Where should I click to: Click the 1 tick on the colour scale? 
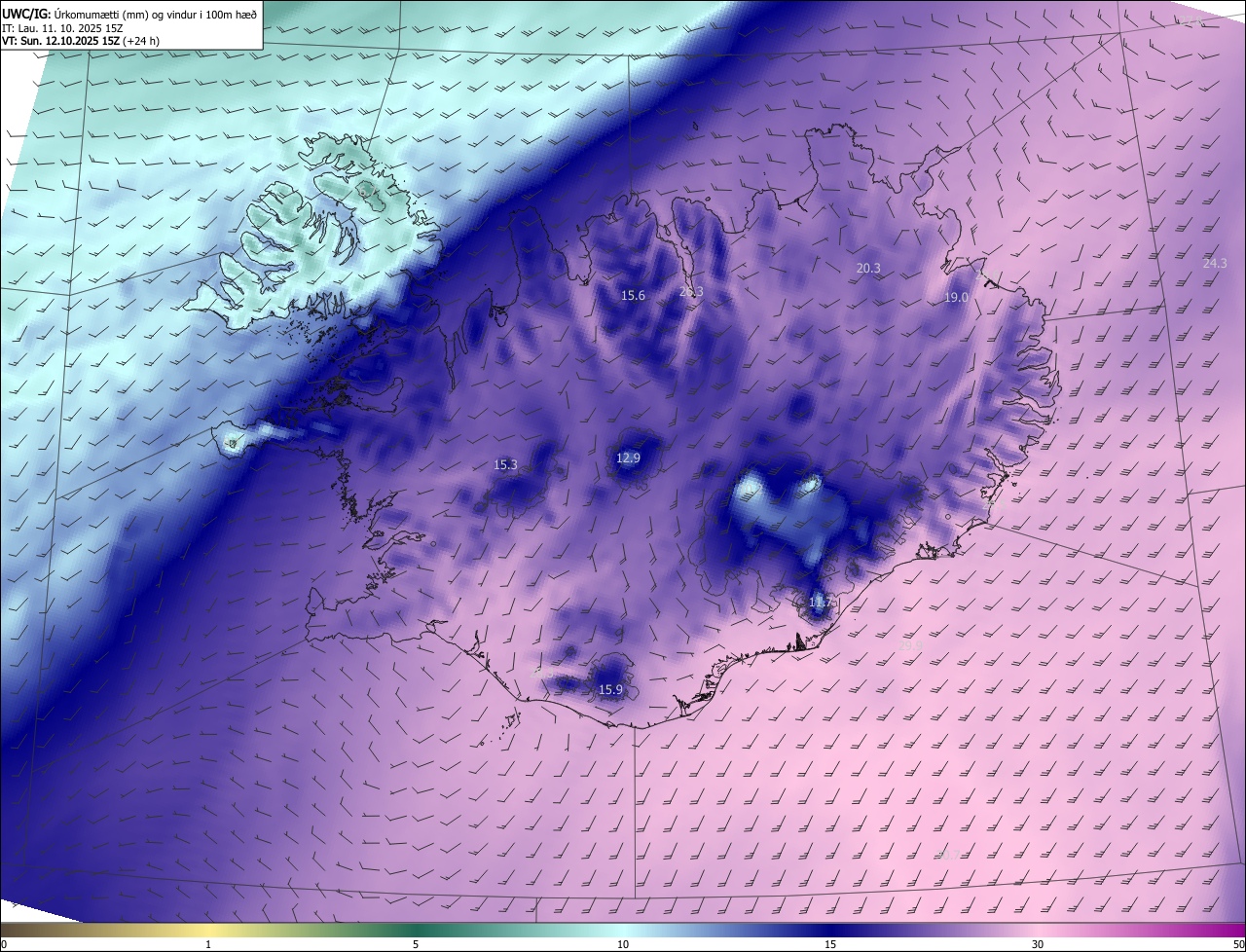pos(208,944)
